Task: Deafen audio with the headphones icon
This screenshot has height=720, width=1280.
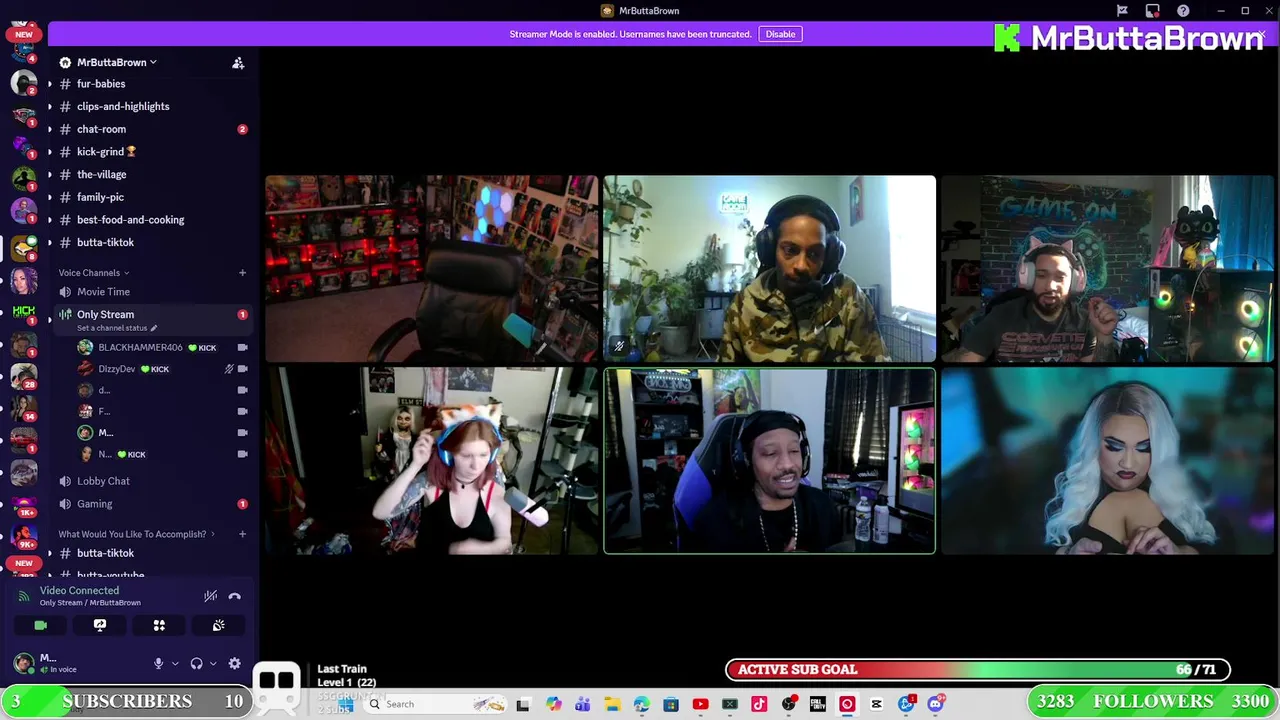Action: (x=196, y=663)
